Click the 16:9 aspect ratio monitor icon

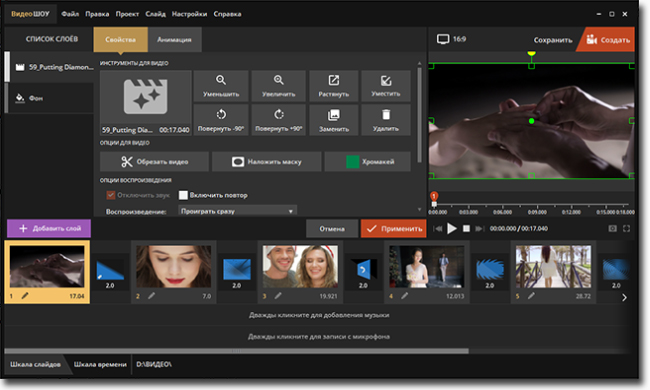pyautogui.click(x=443, y=39)
